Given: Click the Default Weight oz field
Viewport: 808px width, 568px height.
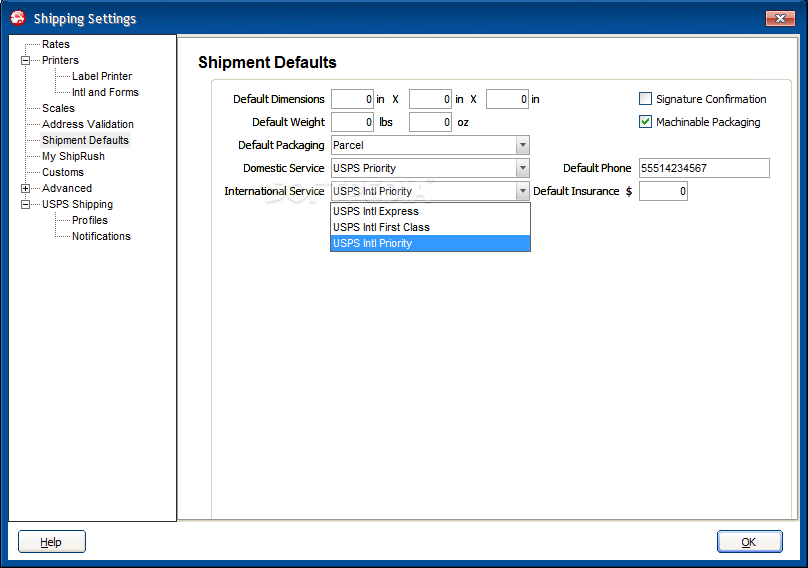Looking at the screenshot, I should (430, 122).
